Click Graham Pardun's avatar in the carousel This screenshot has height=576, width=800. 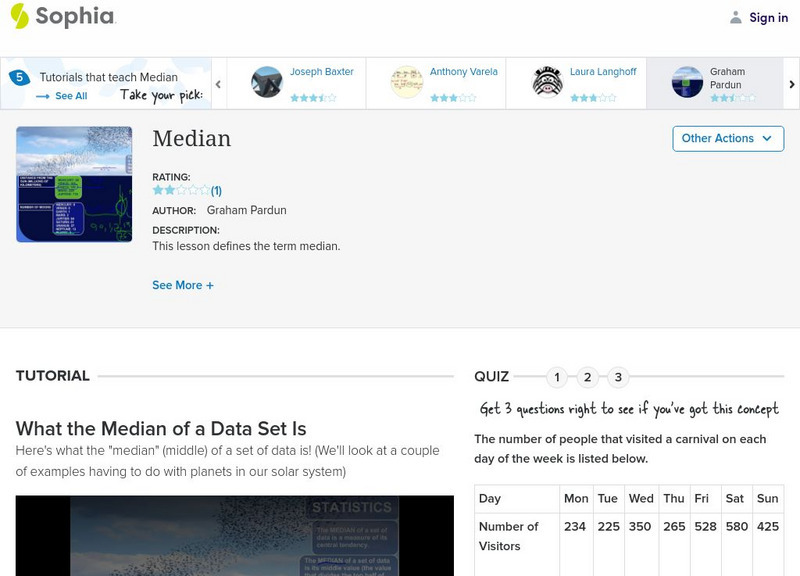click(x=687, y=82)
